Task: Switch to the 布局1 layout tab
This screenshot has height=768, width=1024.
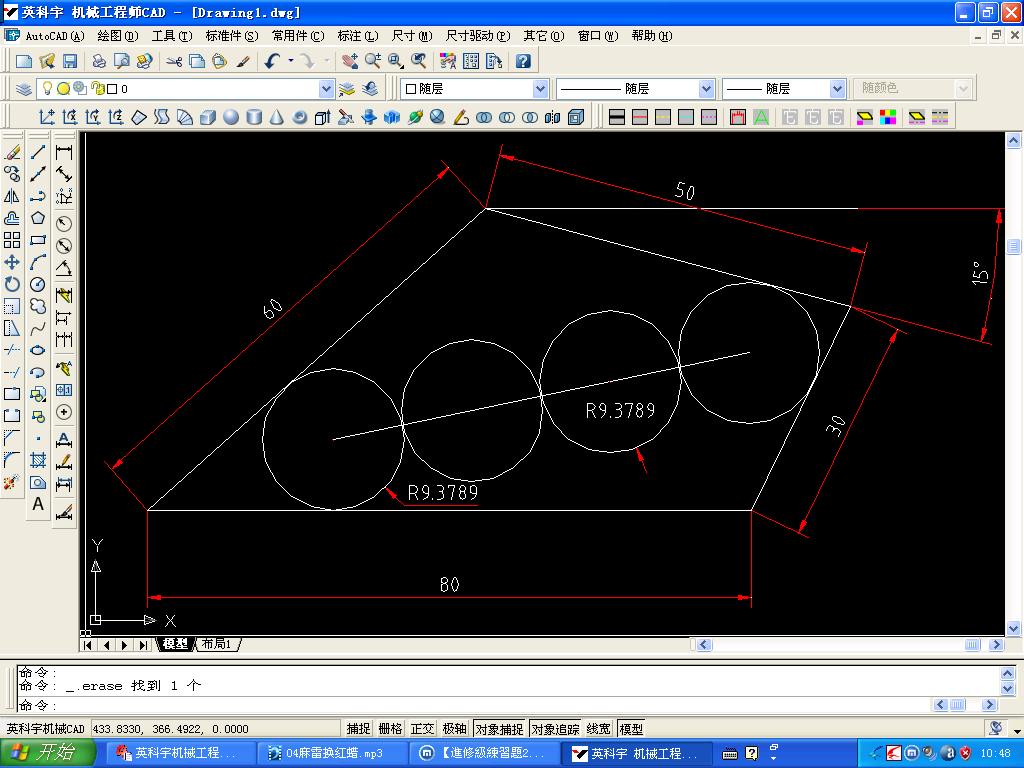Action: pyautogui.click(x=216, y=644)
